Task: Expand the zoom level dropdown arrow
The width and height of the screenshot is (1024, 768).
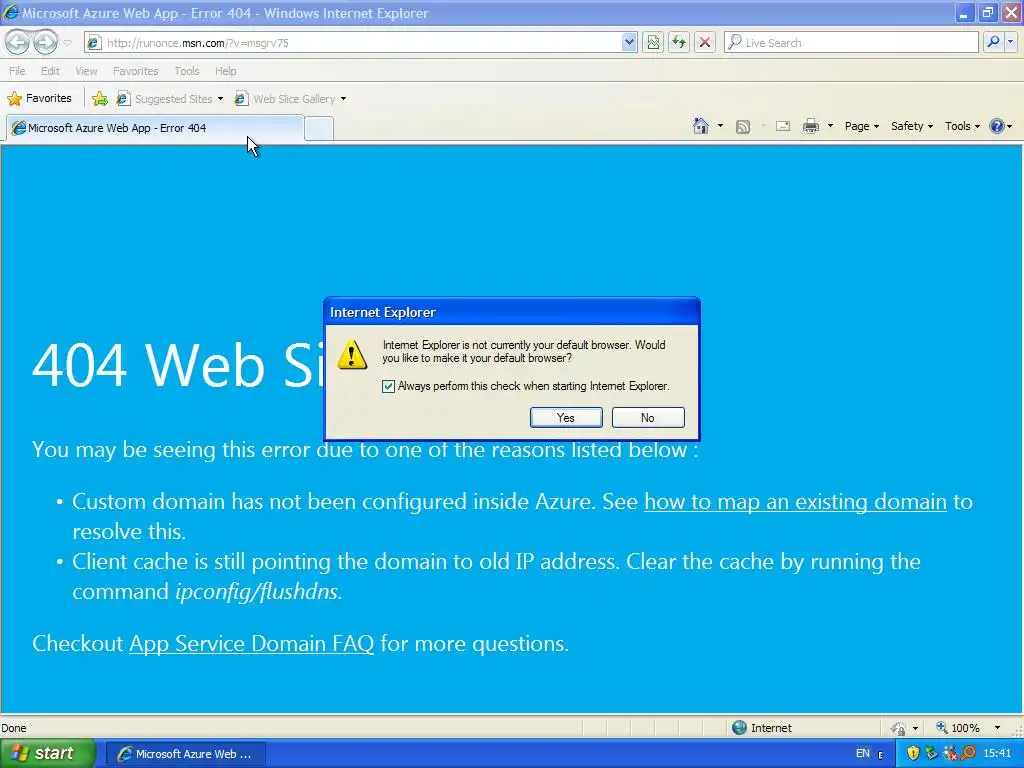Action: point(997,728)
